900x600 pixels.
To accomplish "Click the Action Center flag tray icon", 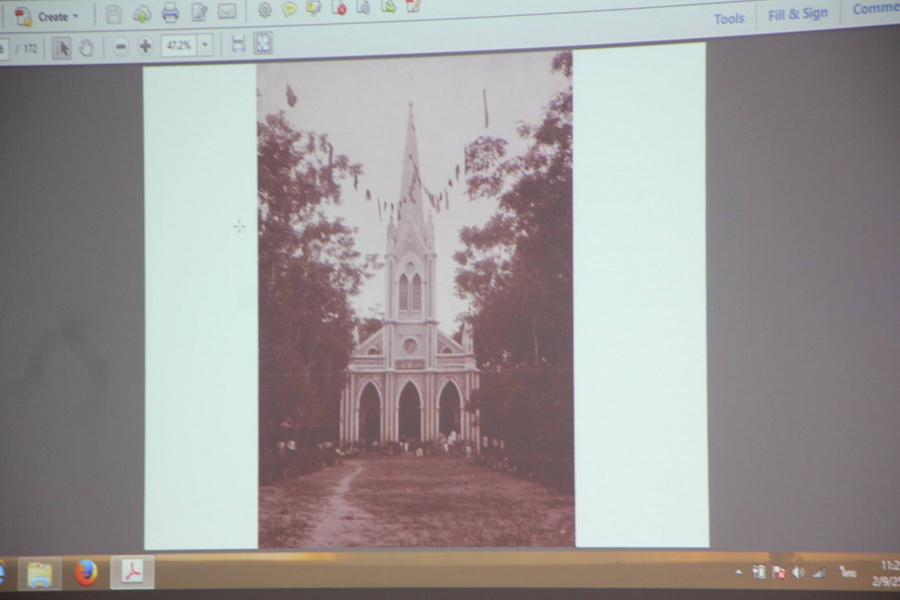I will (779, 572).
